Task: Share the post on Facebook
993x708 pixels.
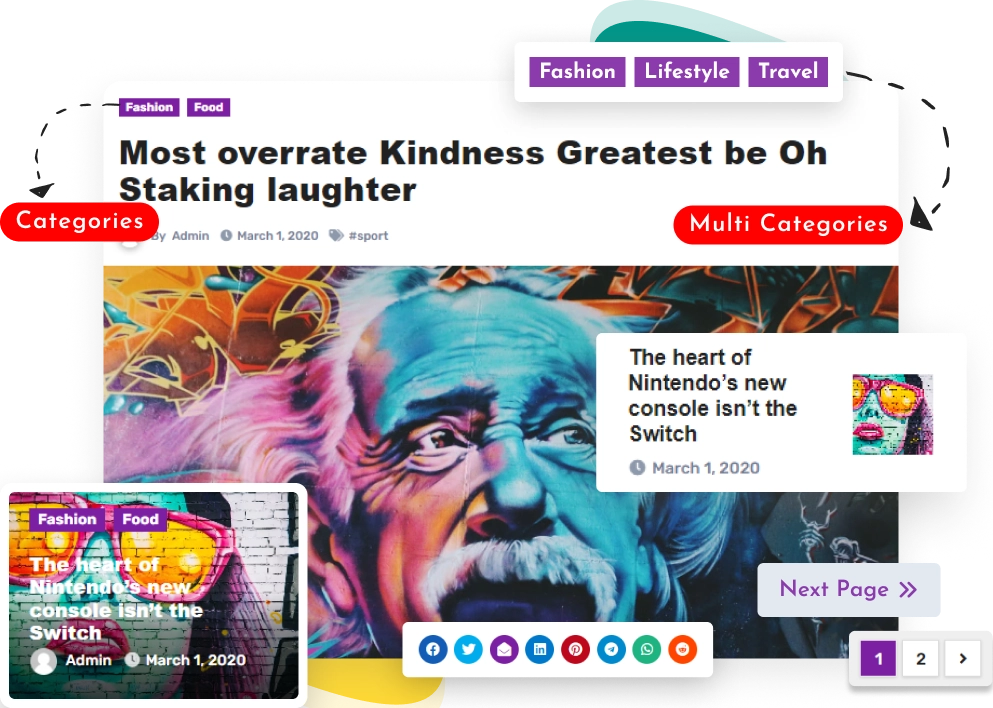Action: pyautogui.click(x=433, y=650)
